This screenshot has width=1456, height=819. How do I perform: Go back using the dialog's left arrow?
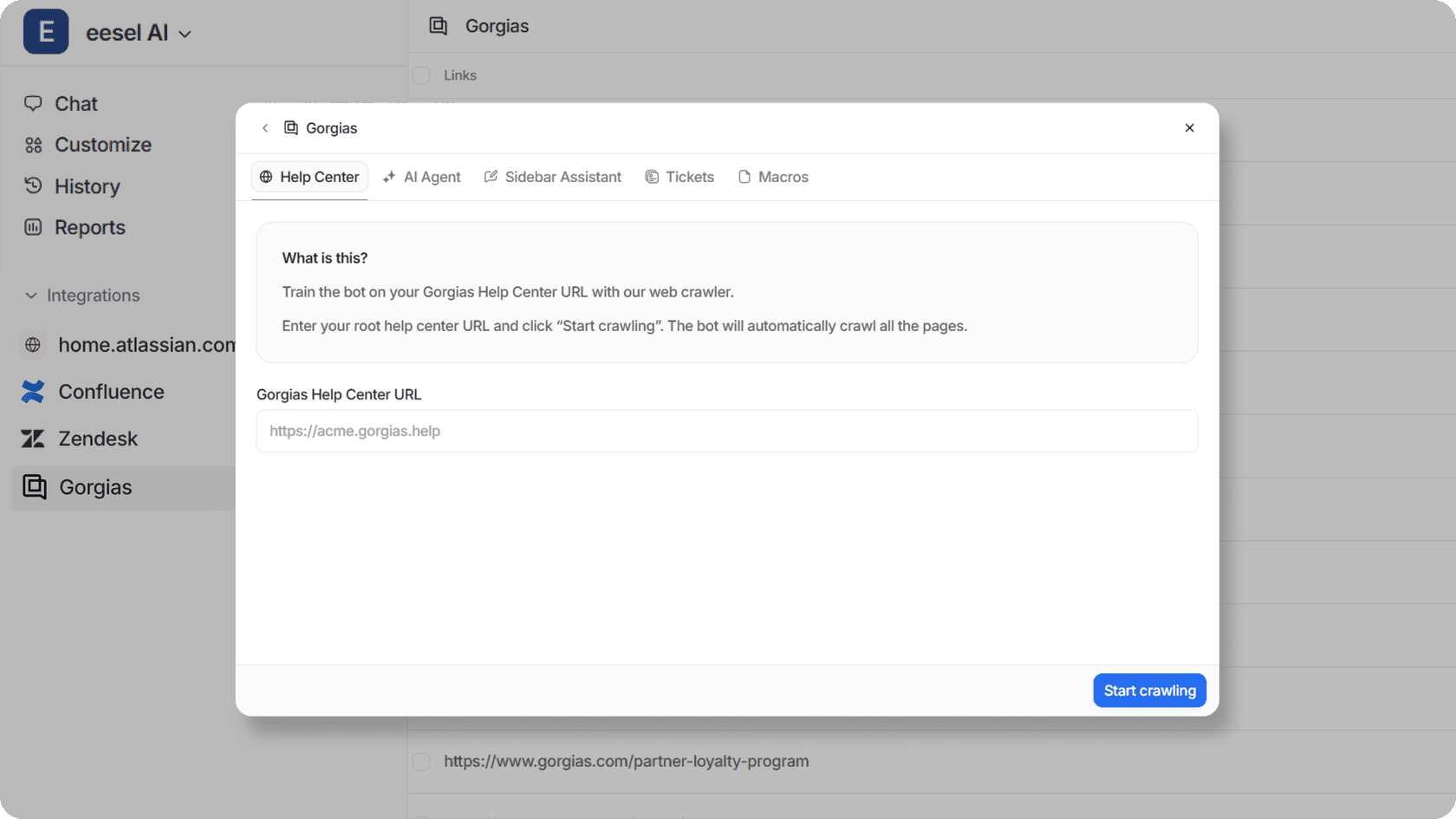pos(265,128)
